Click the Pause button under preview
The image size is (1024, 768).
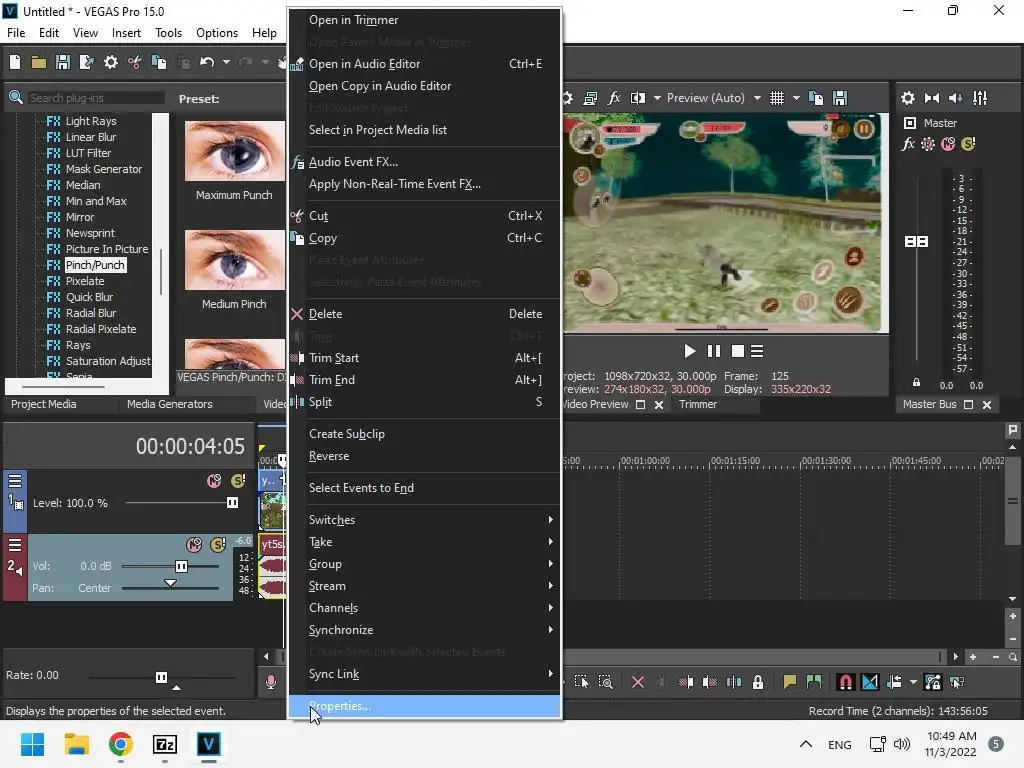(x=714, y=351)
